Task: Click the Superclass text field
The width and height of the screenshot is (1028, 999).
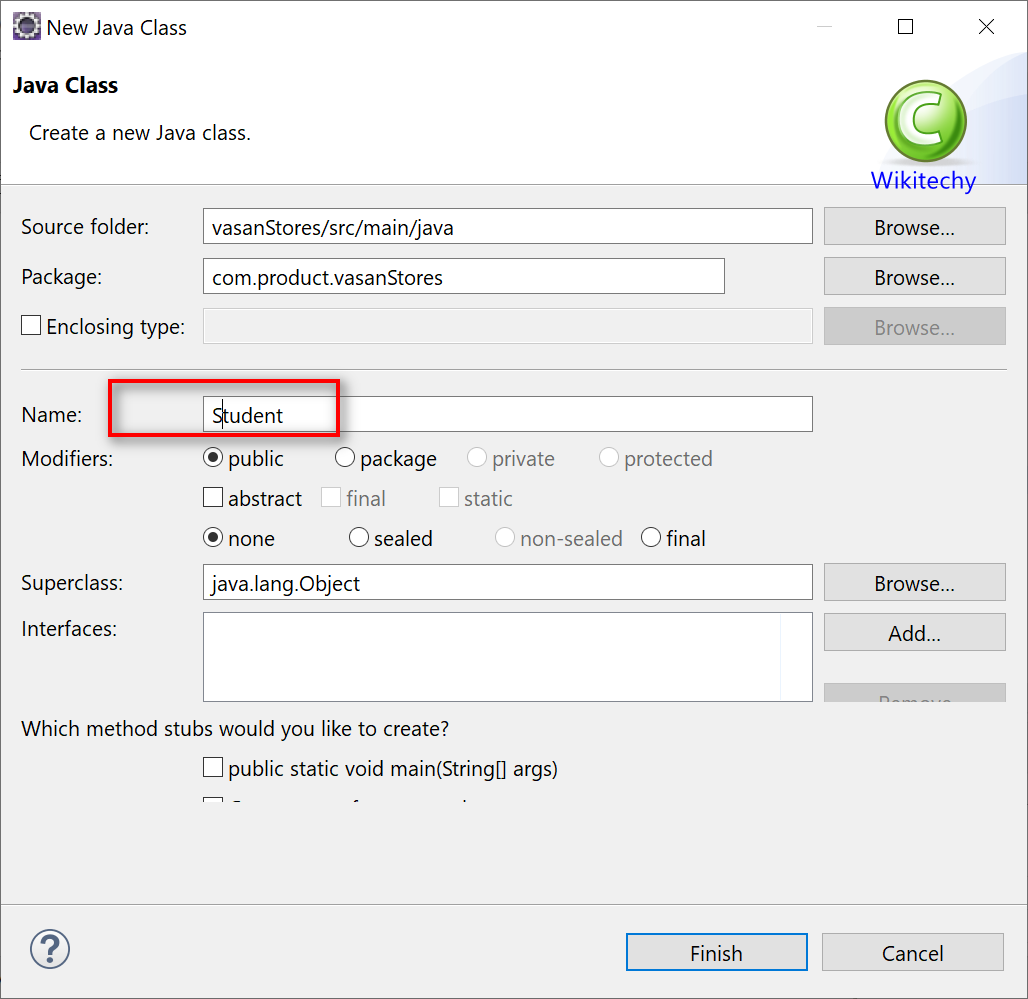Action: (x=507, y=583)
